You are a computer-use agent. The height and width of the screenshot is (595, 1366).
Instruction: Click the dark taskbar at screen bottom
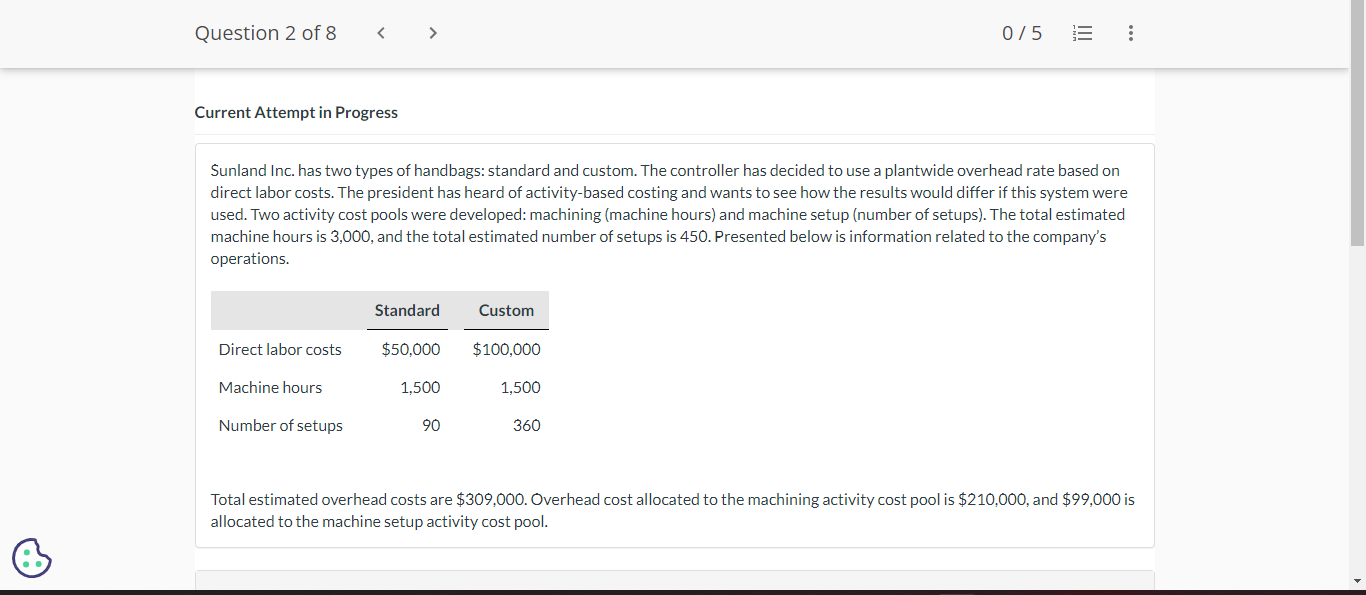[683, 592]
